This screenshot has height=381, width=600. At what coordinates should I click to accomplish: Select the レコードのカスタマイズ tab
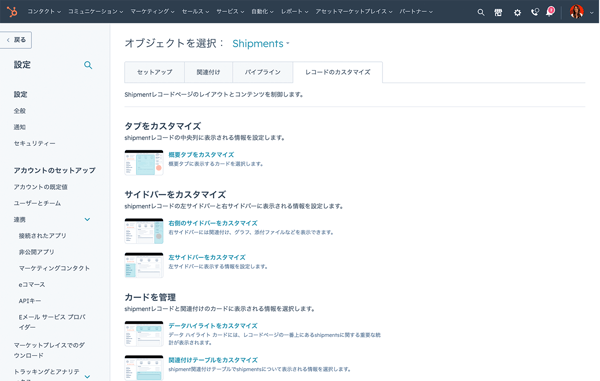(338, 72)
